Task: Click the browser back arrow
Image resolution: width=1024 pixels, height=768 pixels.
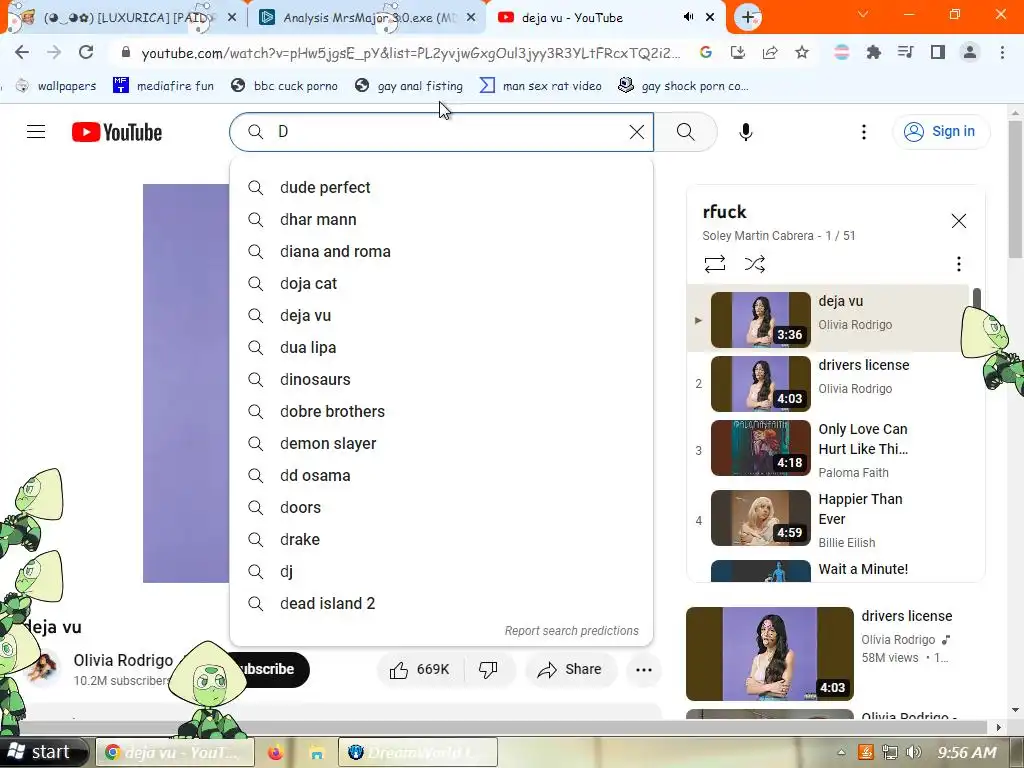Action: [22, 52]
